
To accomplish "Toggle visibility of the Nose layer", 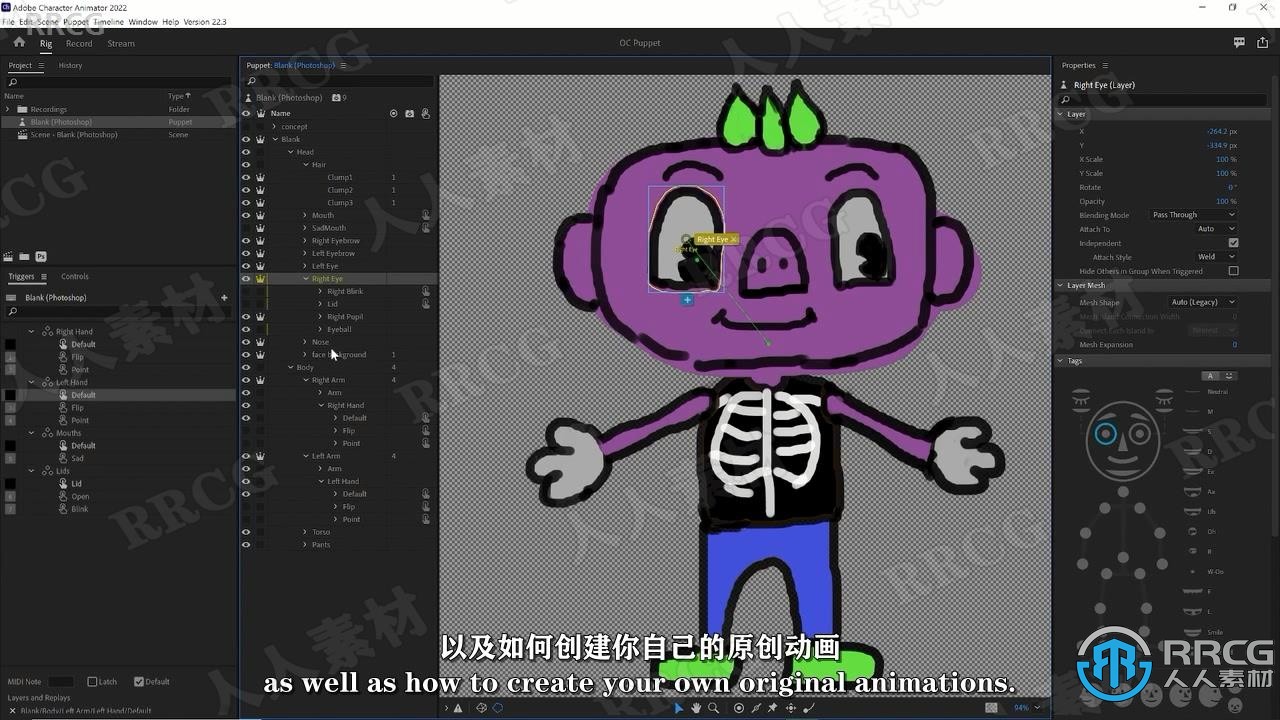I will [246, 342].
